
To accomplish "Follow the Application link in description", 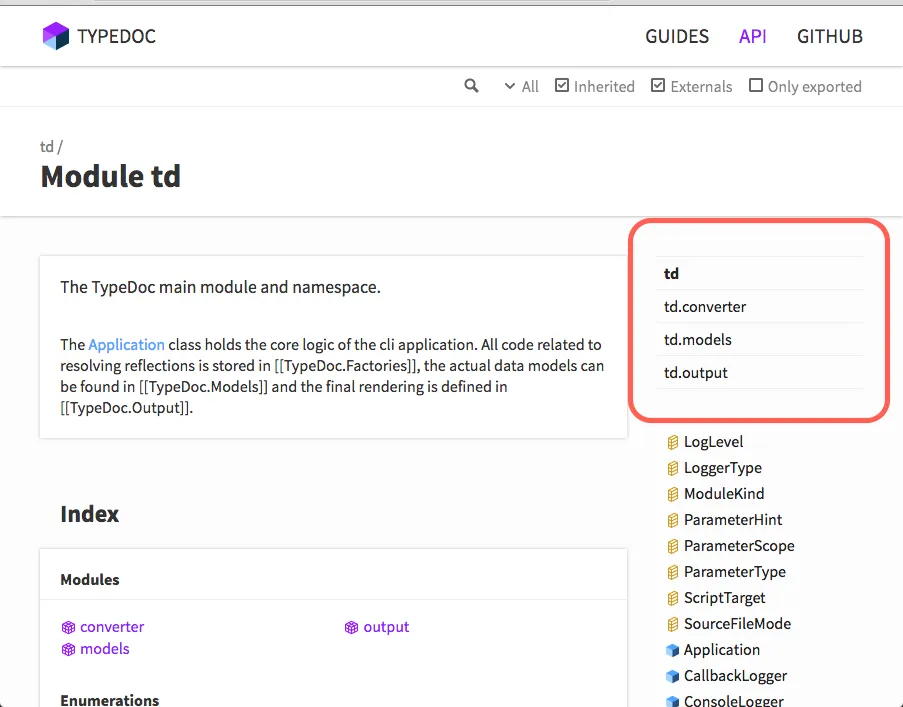I will (x=126, y=345).
